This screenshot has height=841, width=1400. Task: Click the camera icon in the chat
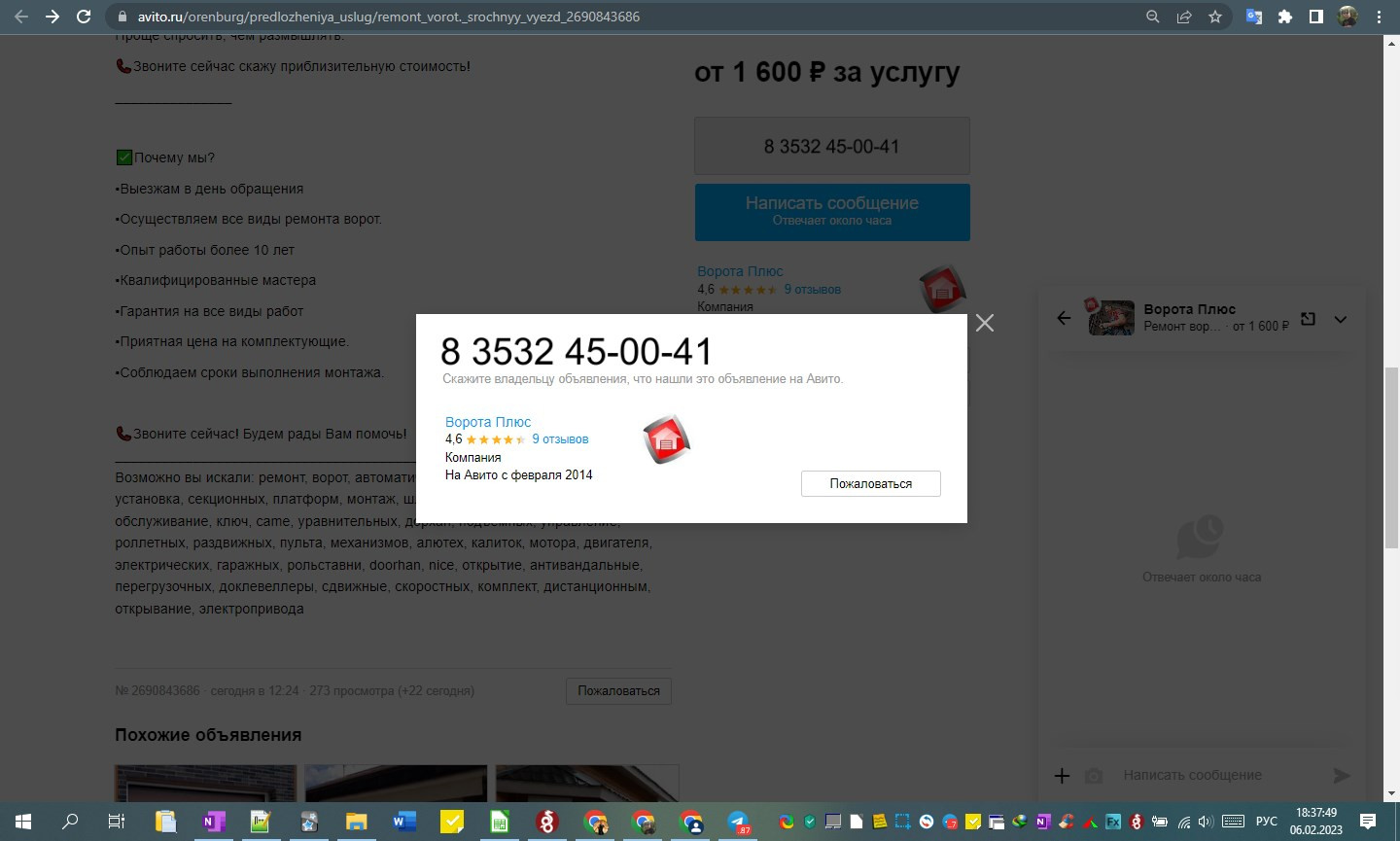1094,776
